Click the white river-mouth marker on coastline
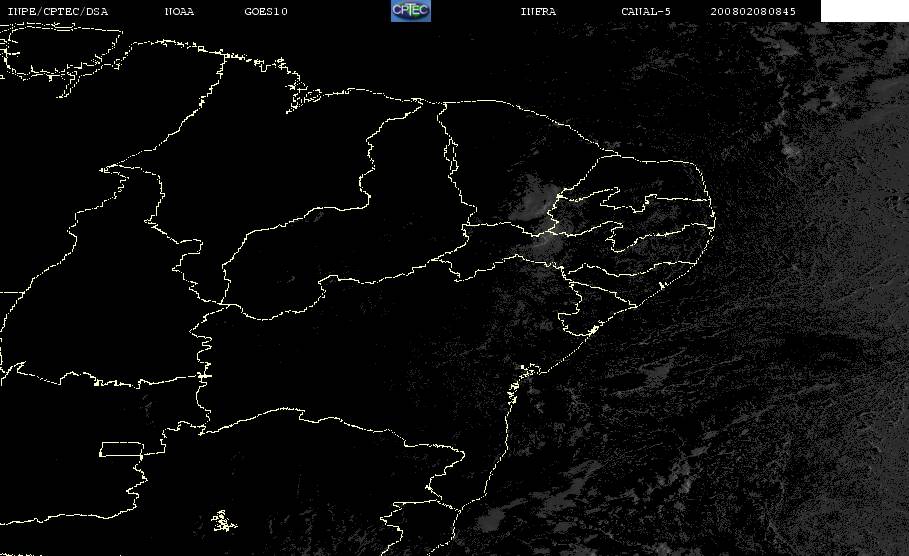Viewport: 909px width, 556px height. coord(593,330)
